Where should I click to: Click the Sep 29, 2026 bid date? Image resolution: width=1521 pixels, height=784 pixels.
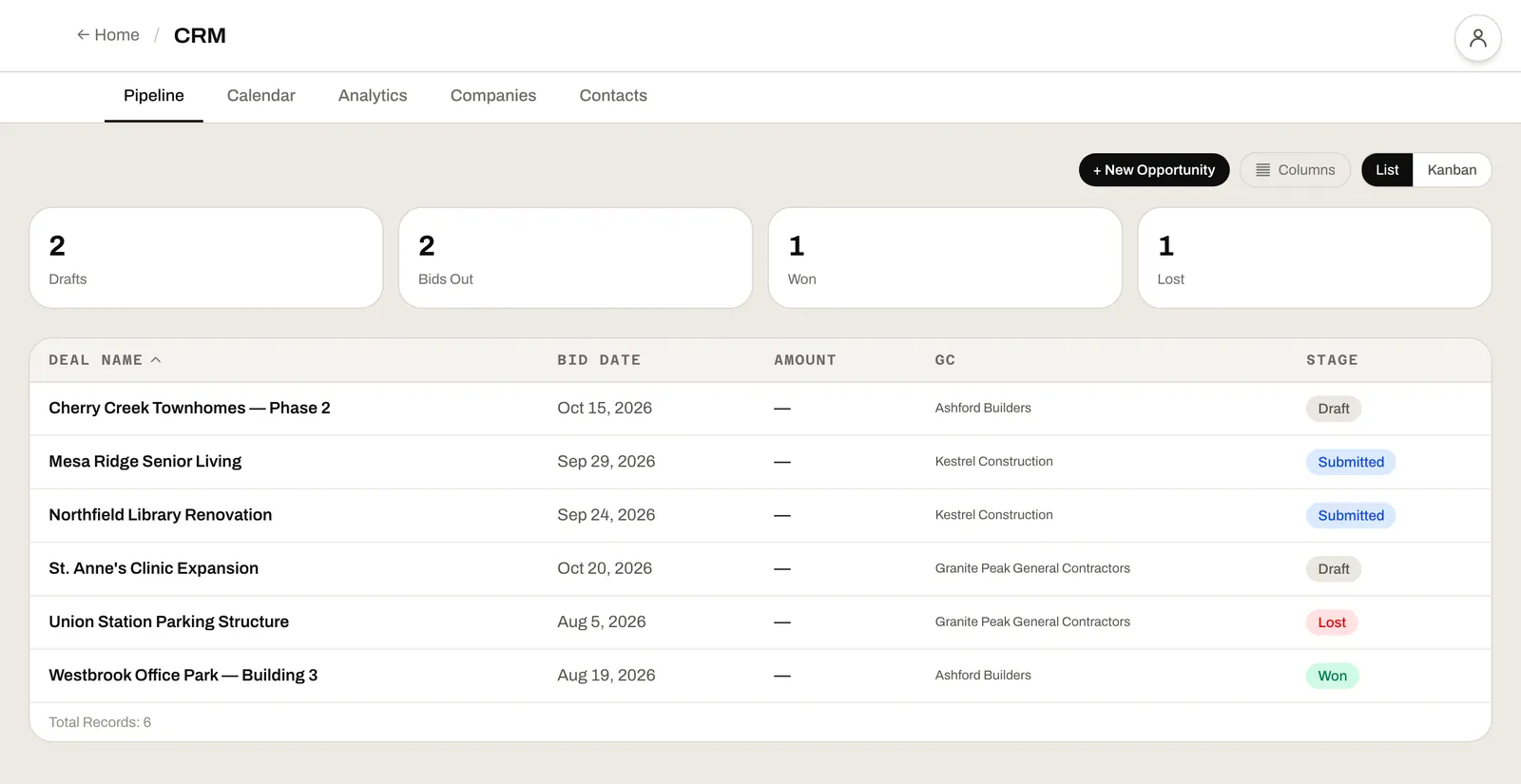[x=606, y=462]
